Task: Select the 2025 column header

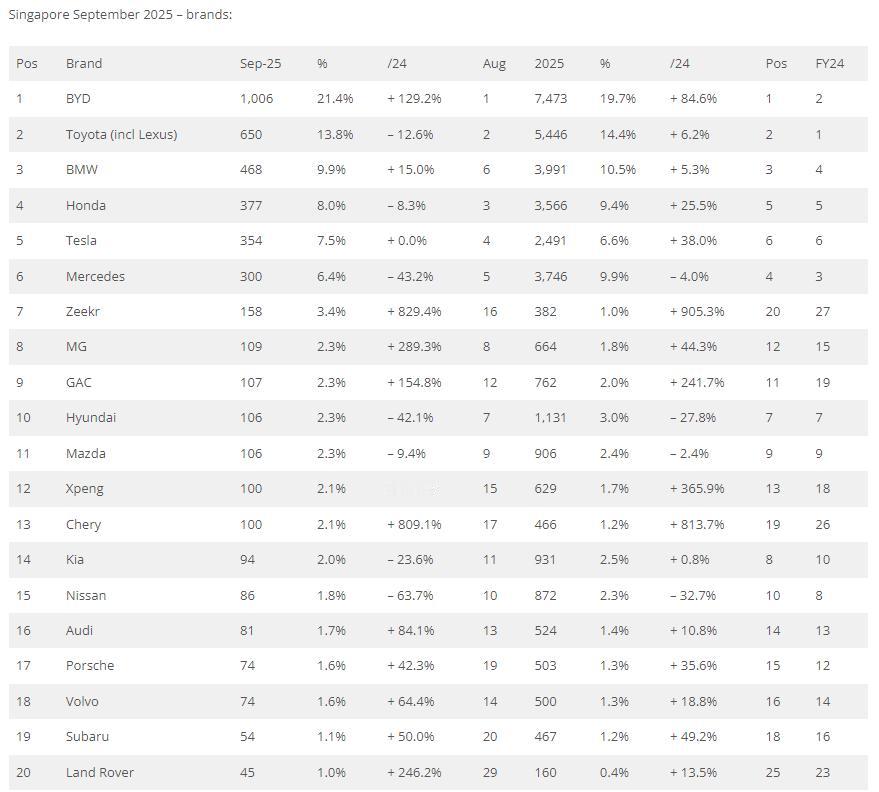Action: pos(549,63)
